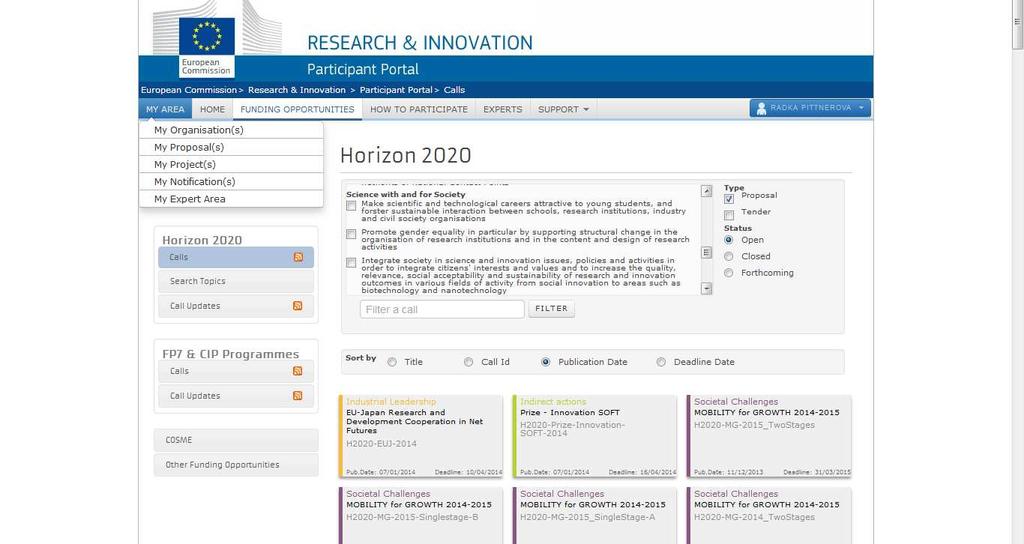The width and height of the screenshot is (1024, 544).
Task: Click the topic list scrollbar handle
Action: tap(706, 253)
